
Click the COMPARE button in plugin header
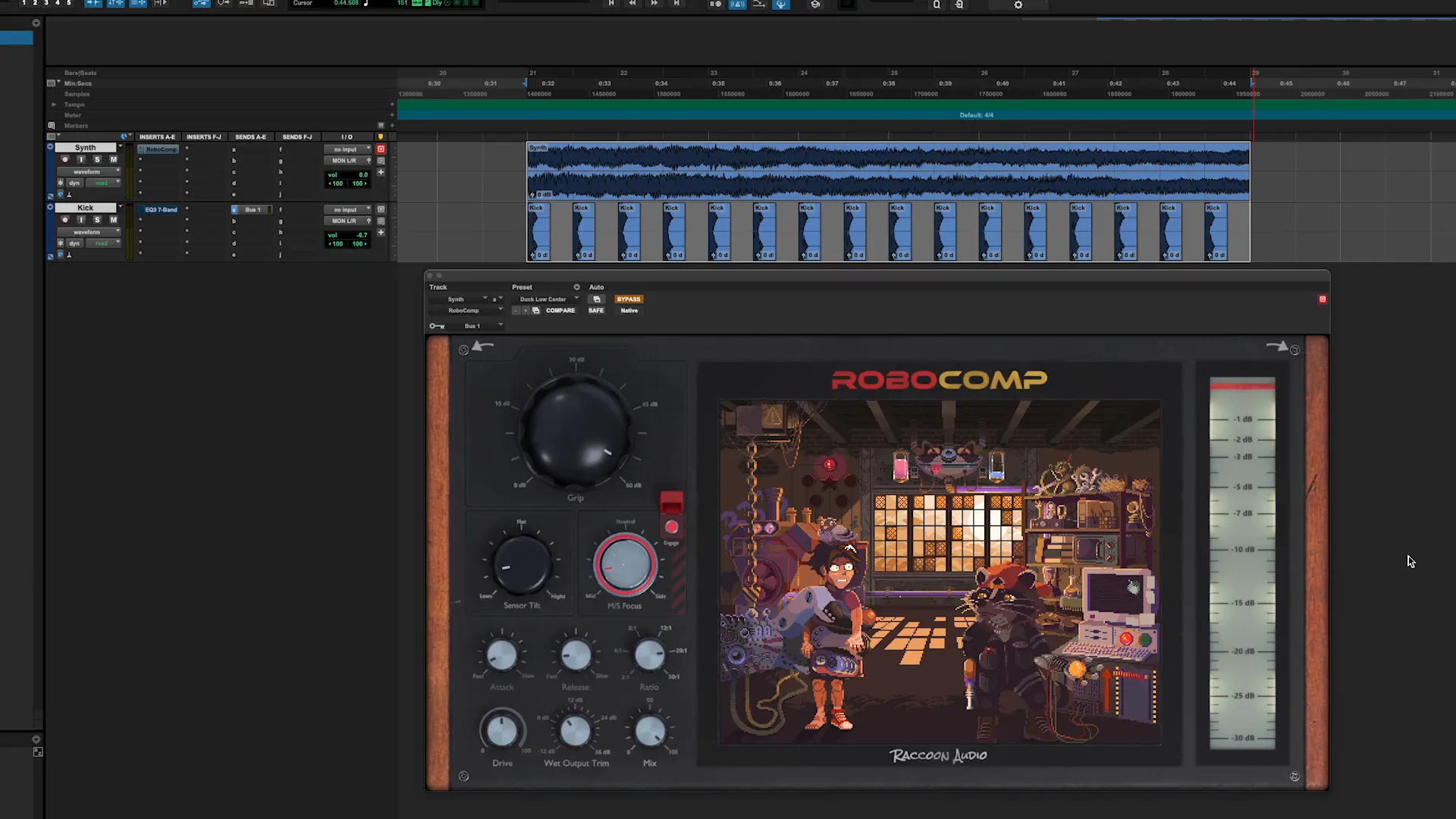(560, 310)
